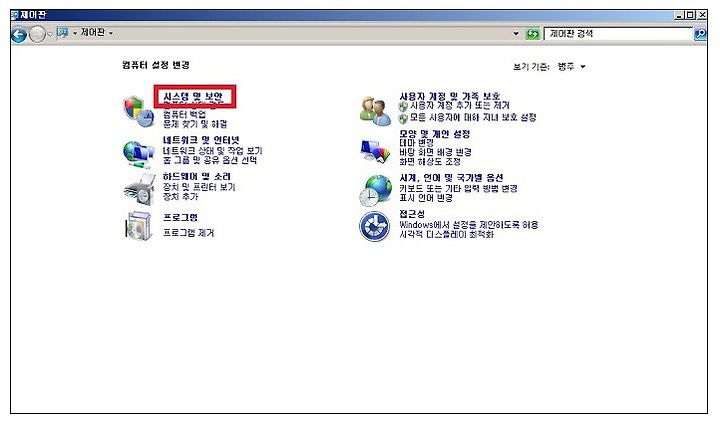The image size is (720, 424).
Task: Open Appearance and Personalization monitor icon
Action: (x=375, y=151)
